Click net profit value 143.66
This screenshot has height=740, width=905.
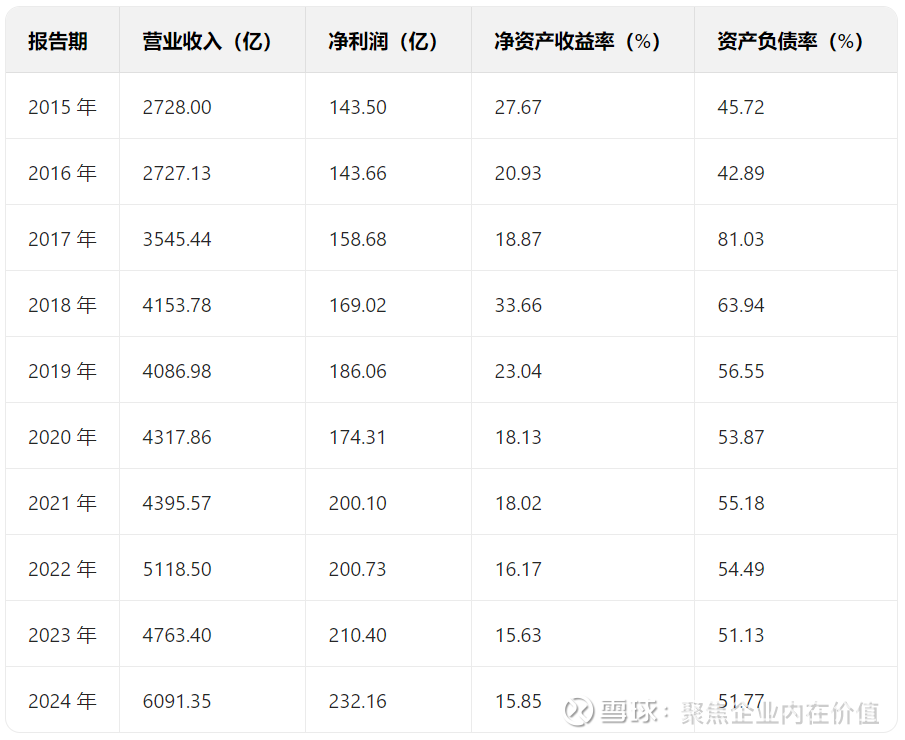click(358, 173)
